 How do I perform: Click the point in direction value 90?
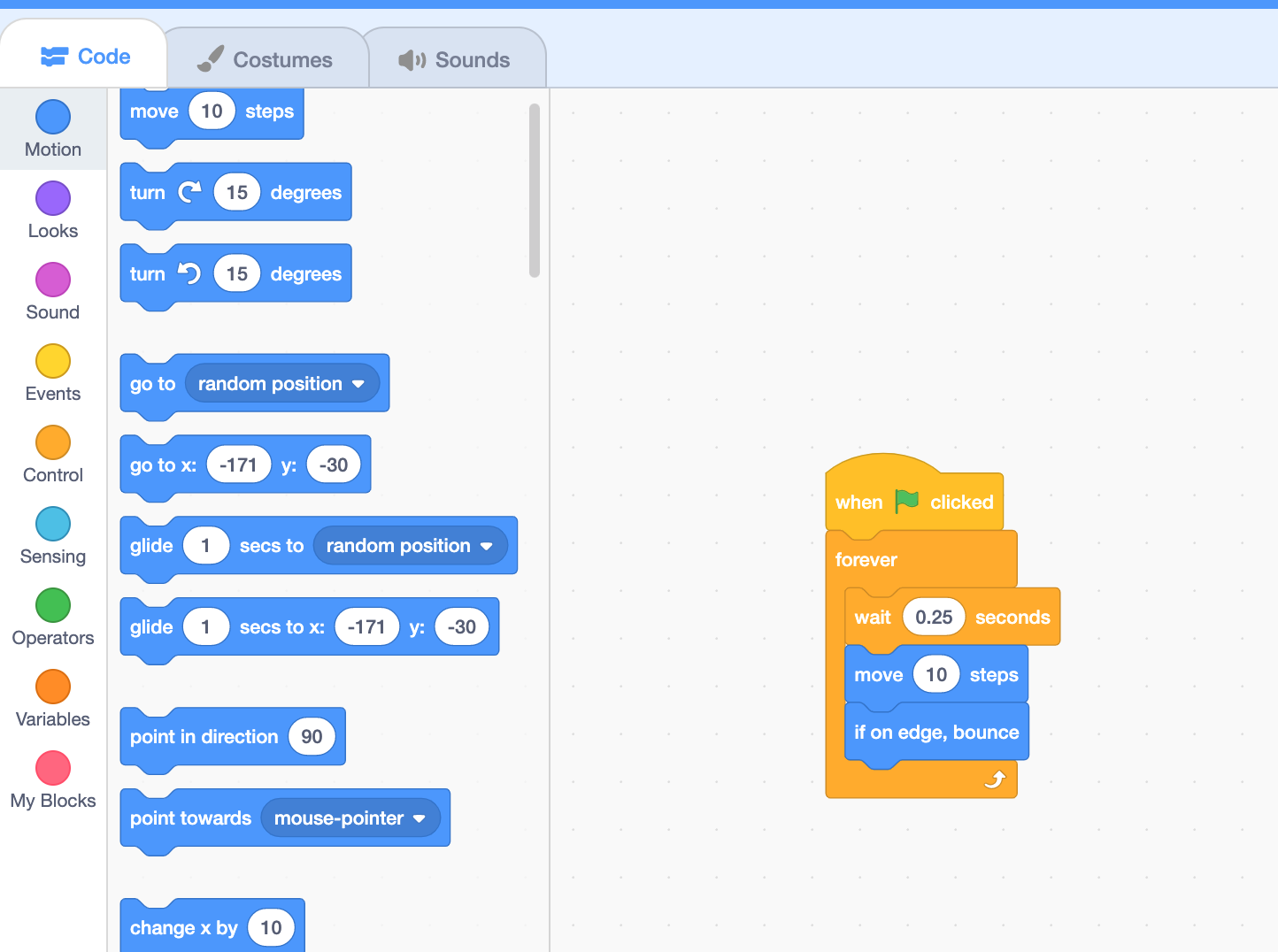[x=312, y=736]
